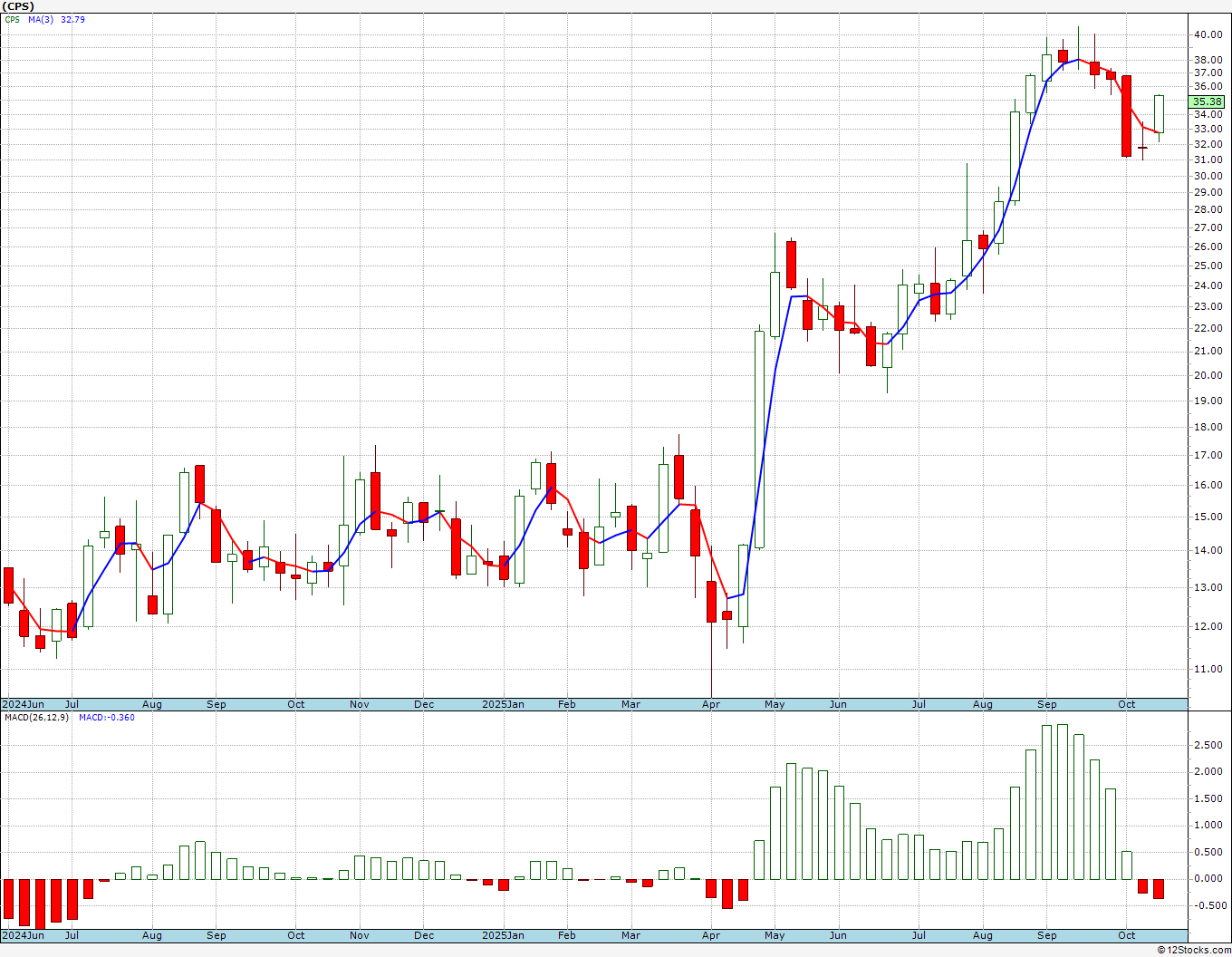The width and height of the screenshot is (1232, 957).
Task: Click the 30.00 price axis label
Action: (x=1208, y=175)
